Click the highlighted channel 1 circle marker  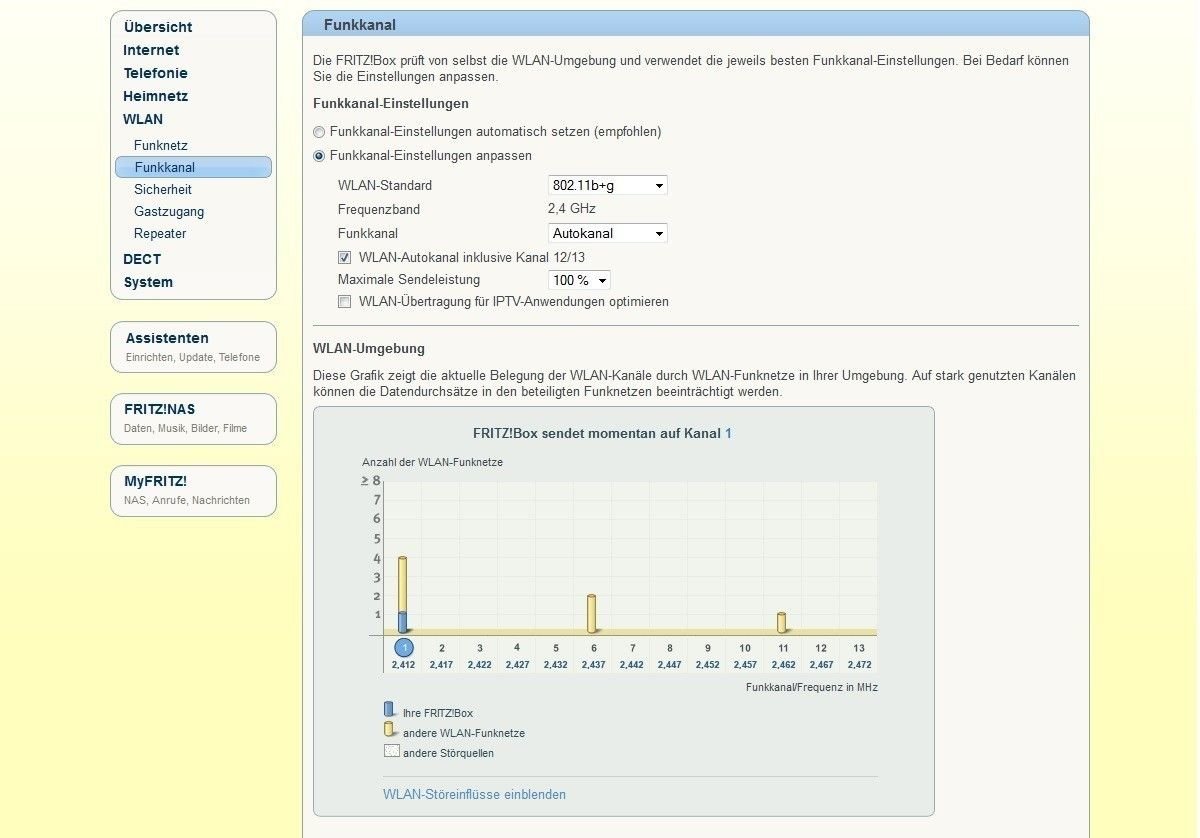click(403, 647)
